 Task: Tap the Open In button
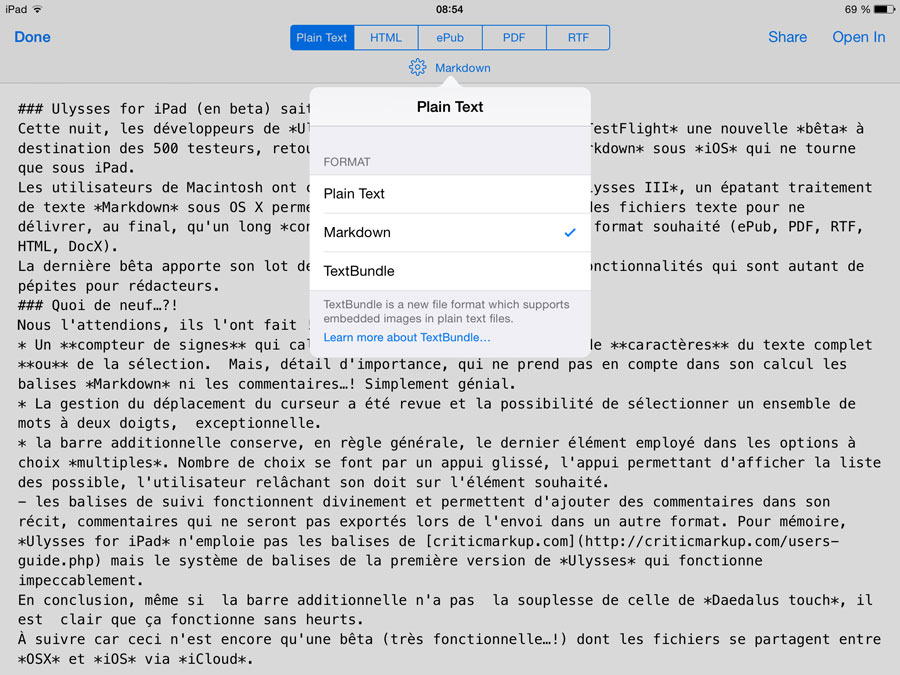(859, 37)
